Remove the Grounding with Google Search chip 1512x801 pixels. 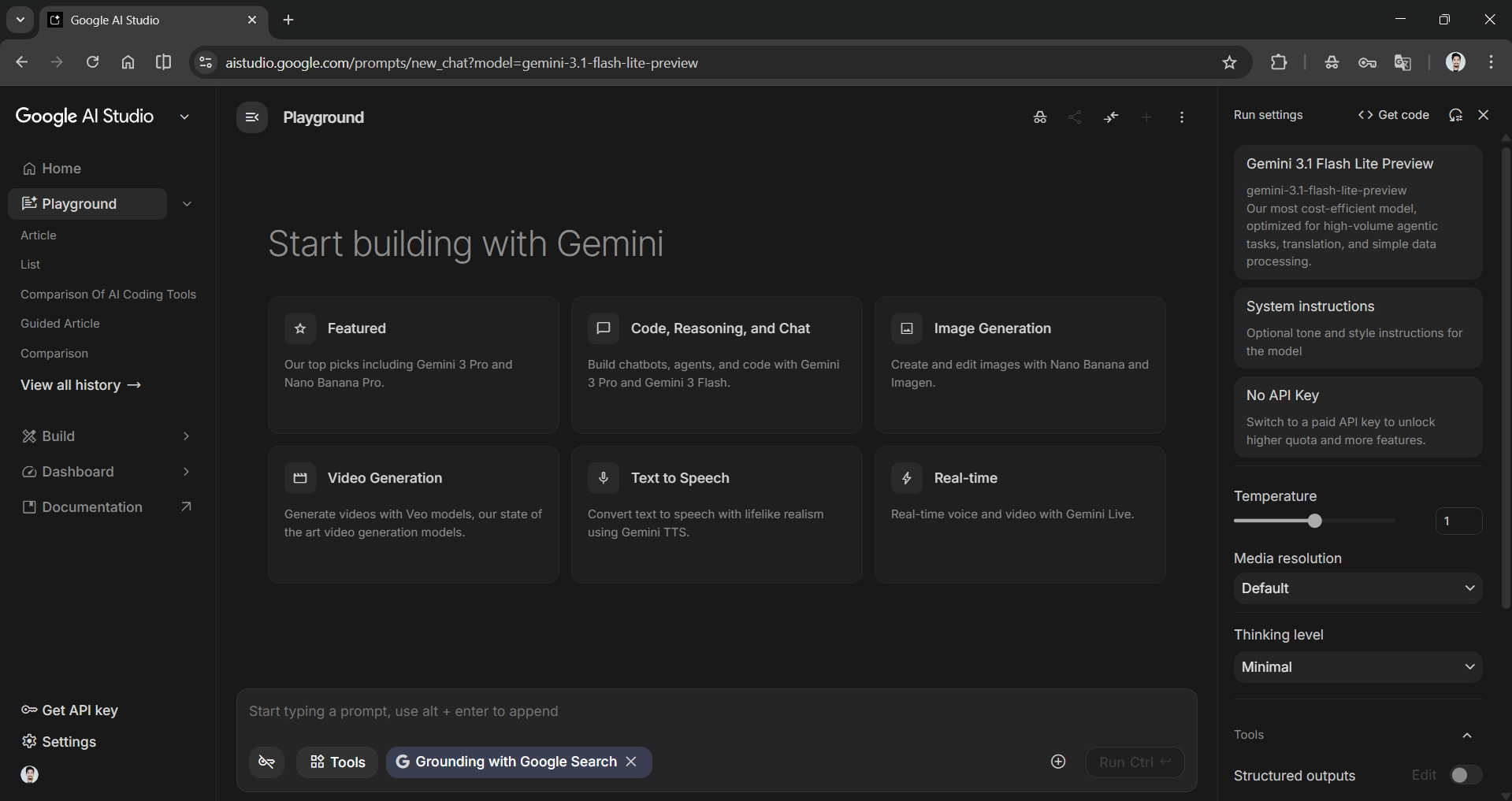(631, 762)
